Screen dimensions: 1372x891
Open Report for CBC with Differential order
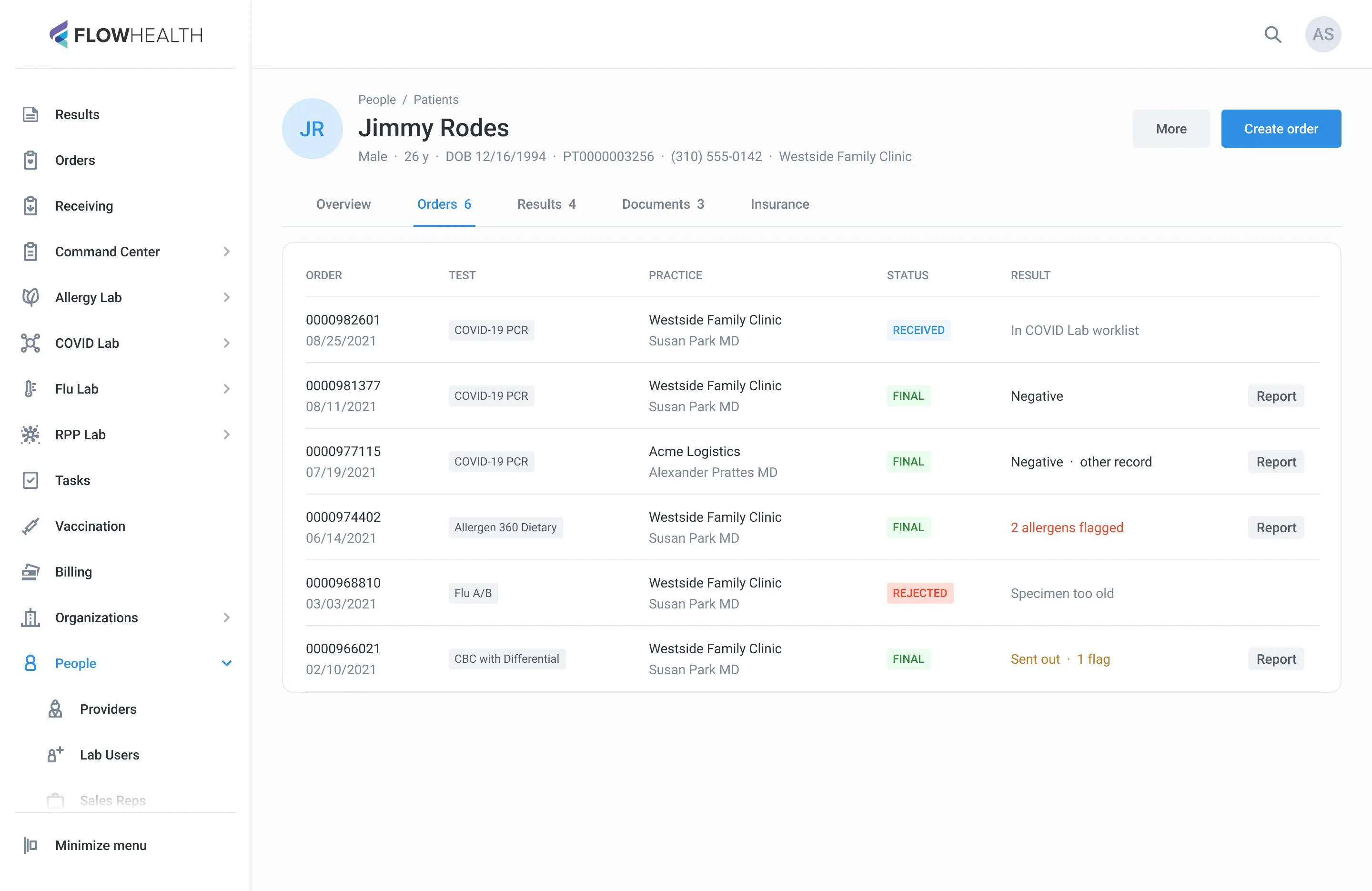pyautogui.click(x=1276, y=659)
